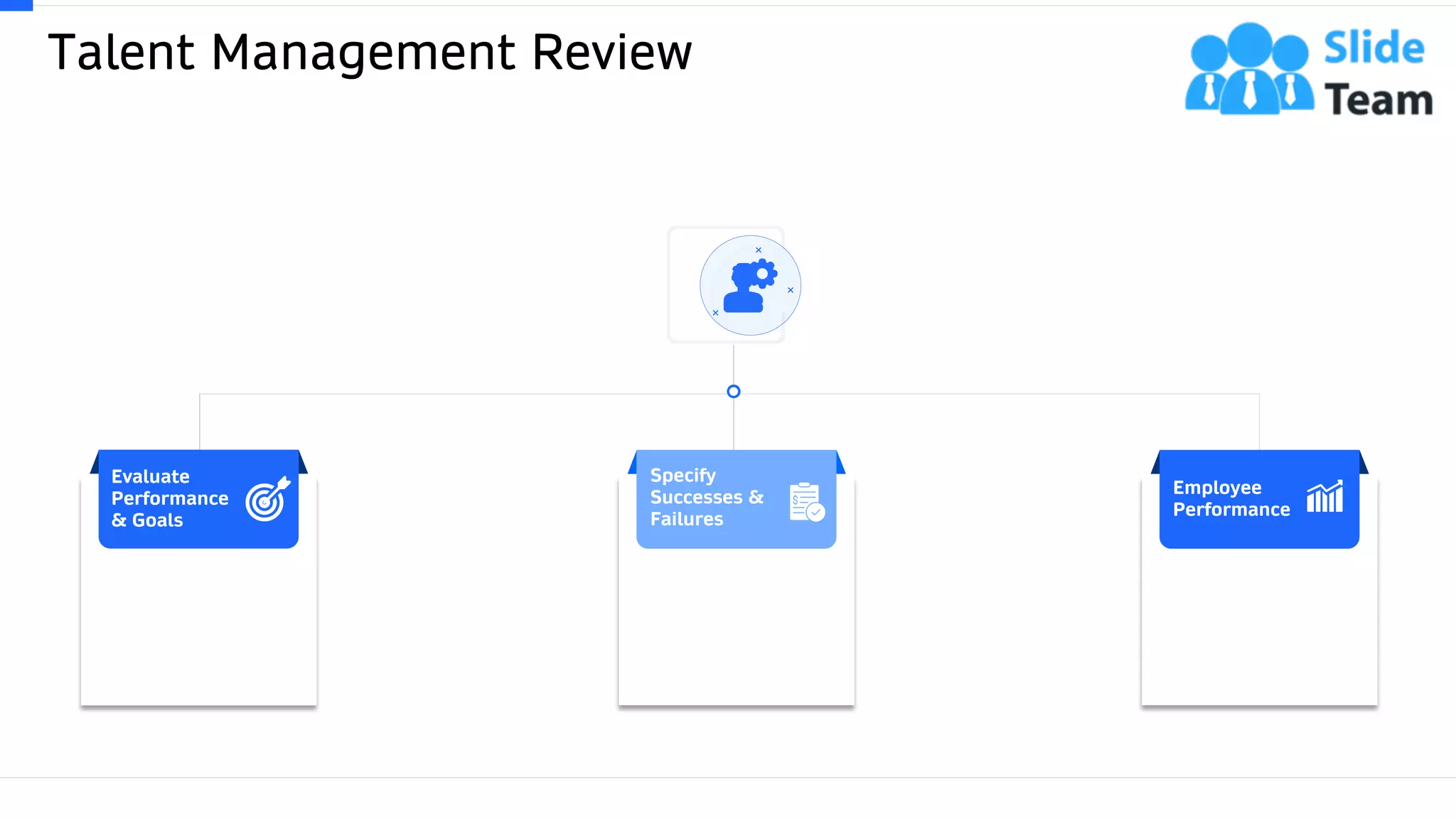The width and height of the screenshot is (1456, 819).
Task: Select the 'Employee Performance' label
Action: tap(1231, 498)
